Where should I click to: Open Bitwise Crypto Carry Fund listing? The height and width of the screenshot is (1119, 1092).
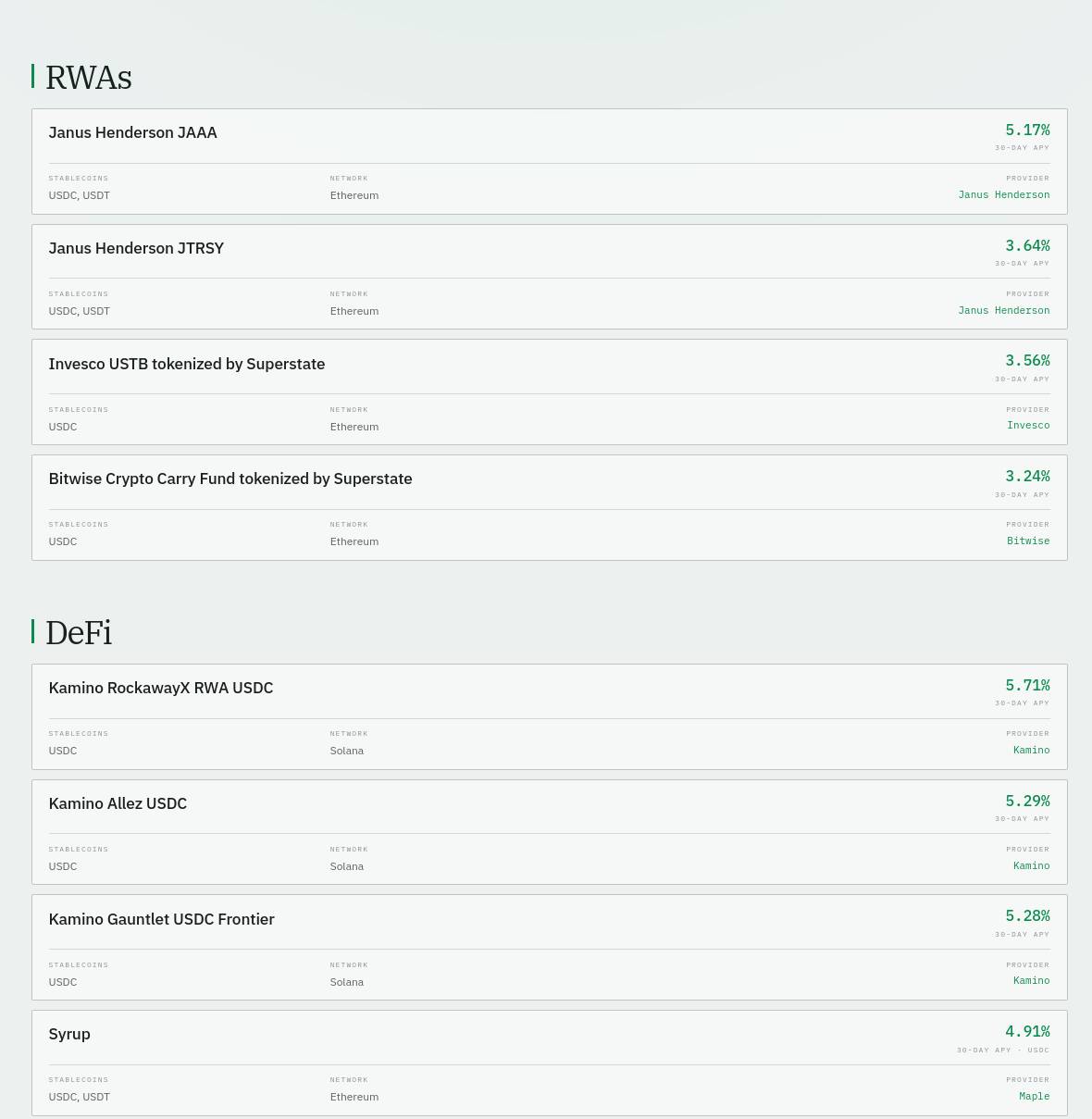pyautogui.click(x=230, y=479)
